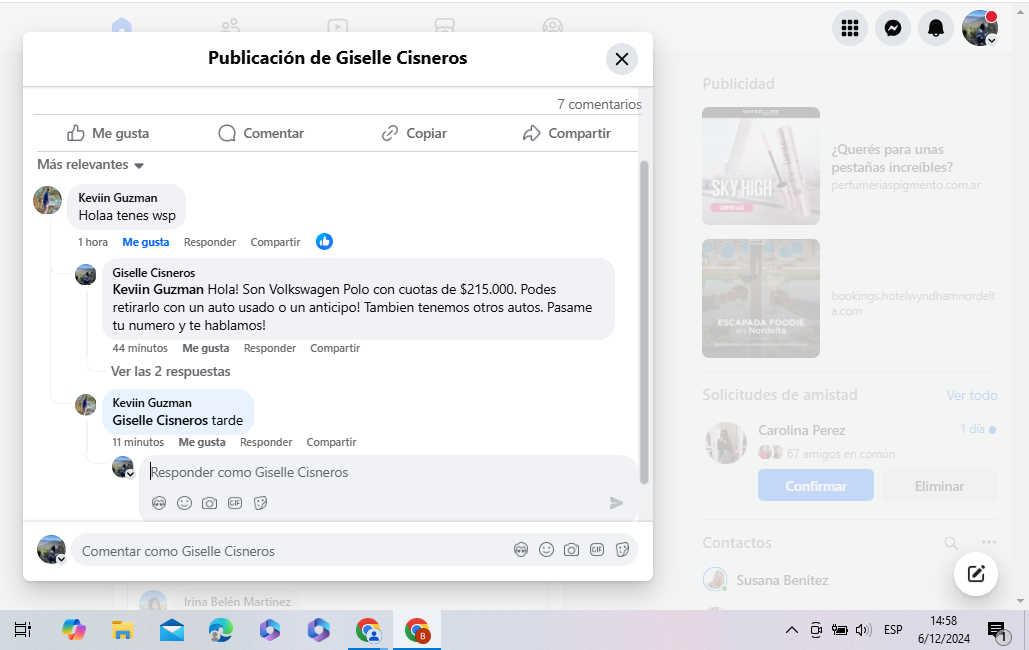Open sticker picker in reply box
1029x650 pixels.
[x=260, y=503]
